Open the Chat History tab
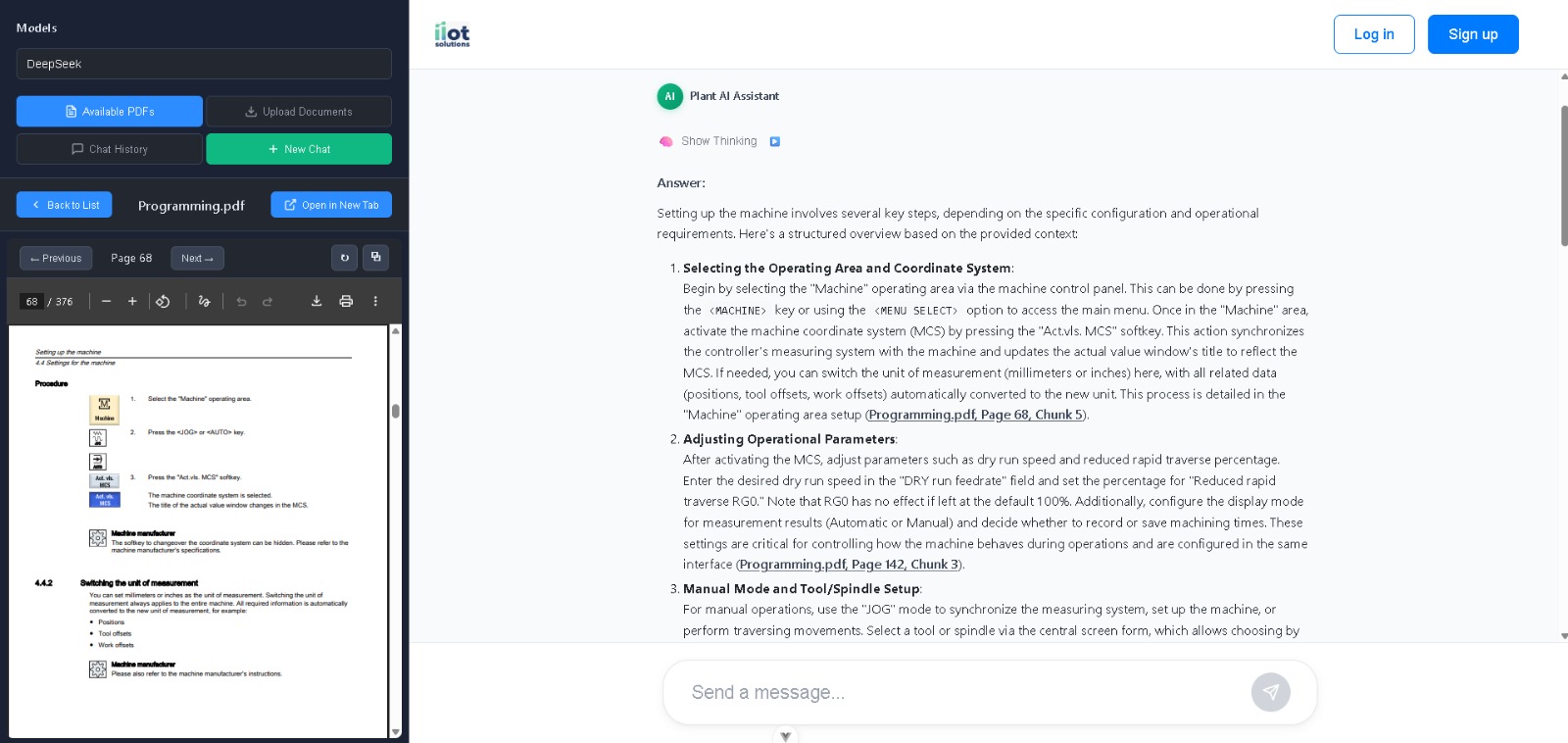Viewport: 1568px width, 743px height. click(110, 149)
